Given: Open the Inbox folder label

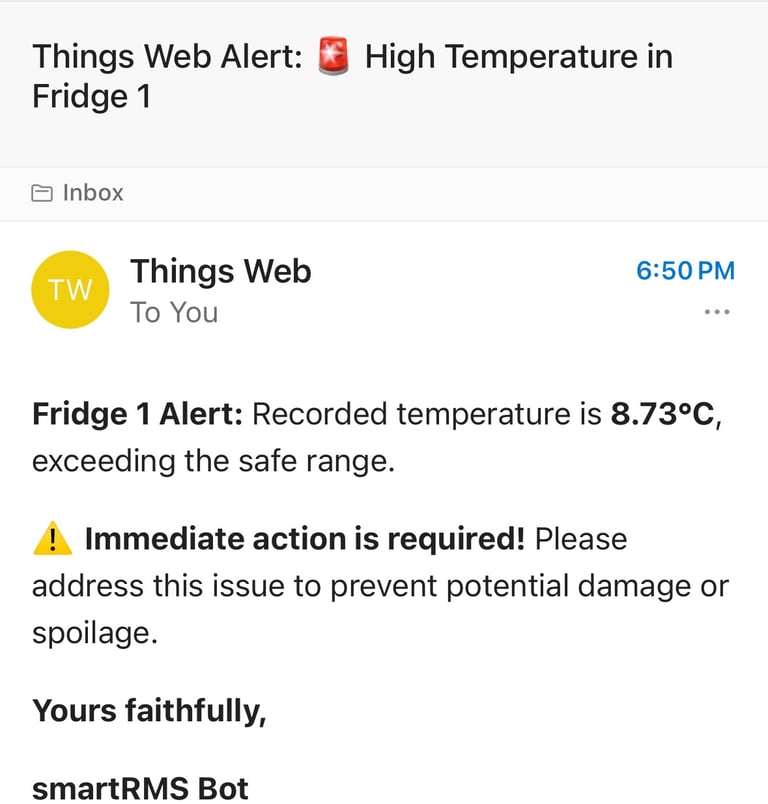Looking at the screenshot, I should click(x=93, y=193).
